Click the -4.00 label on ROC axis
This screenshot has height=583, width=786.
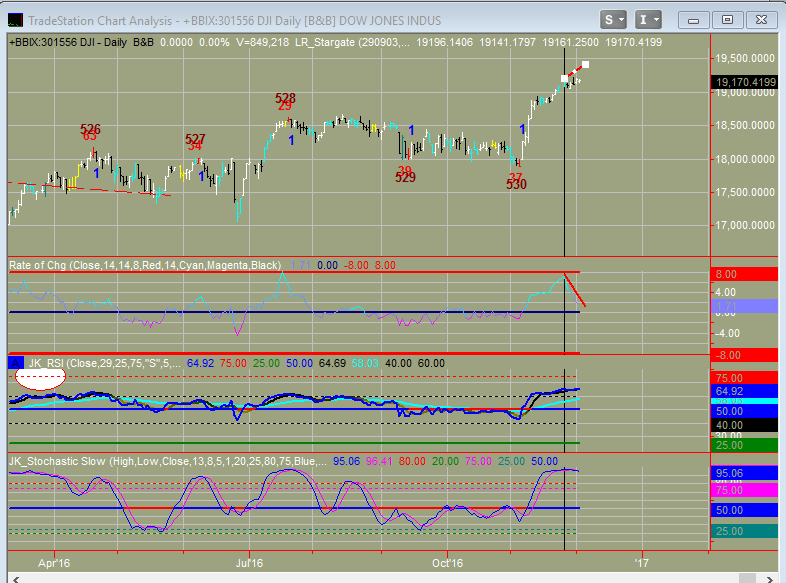pyautogui.click(x=725, y=333)
